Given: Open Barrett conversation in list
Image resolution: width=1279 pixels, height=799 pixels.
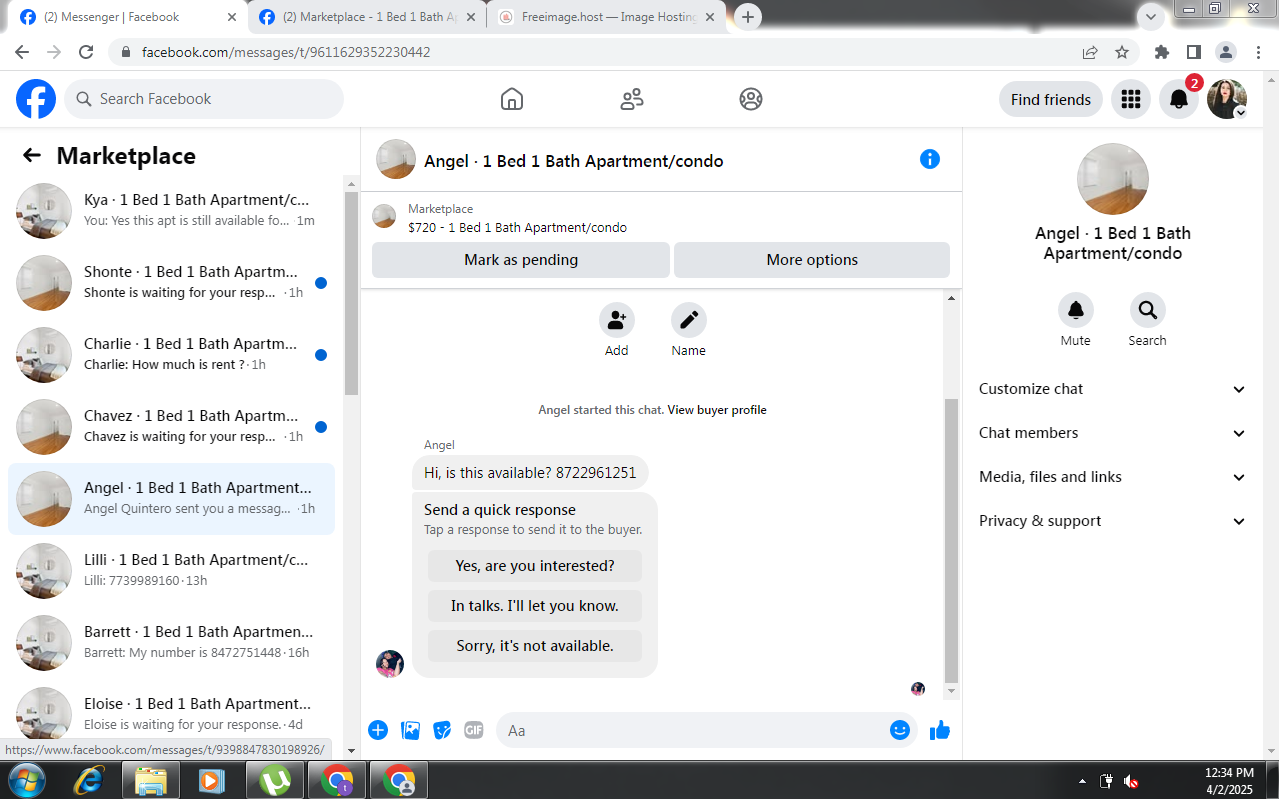Looking at the screenshot, I should coord(171,642).
